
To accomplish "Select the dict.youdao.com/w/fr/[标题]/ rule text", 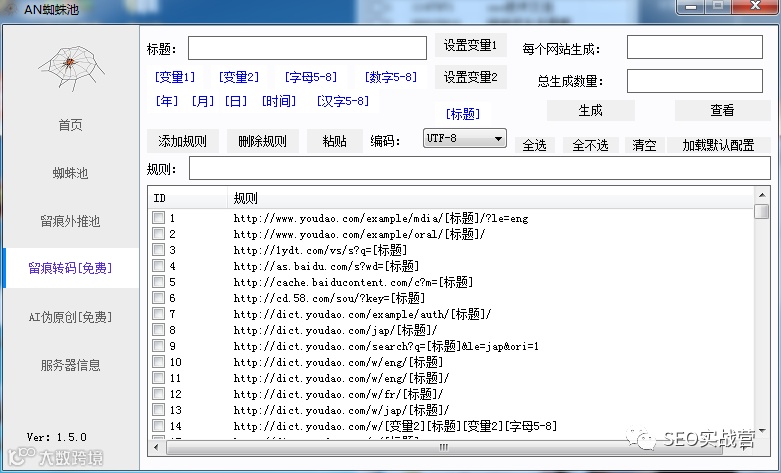I will pyautogui.click(x=338, y=394).
